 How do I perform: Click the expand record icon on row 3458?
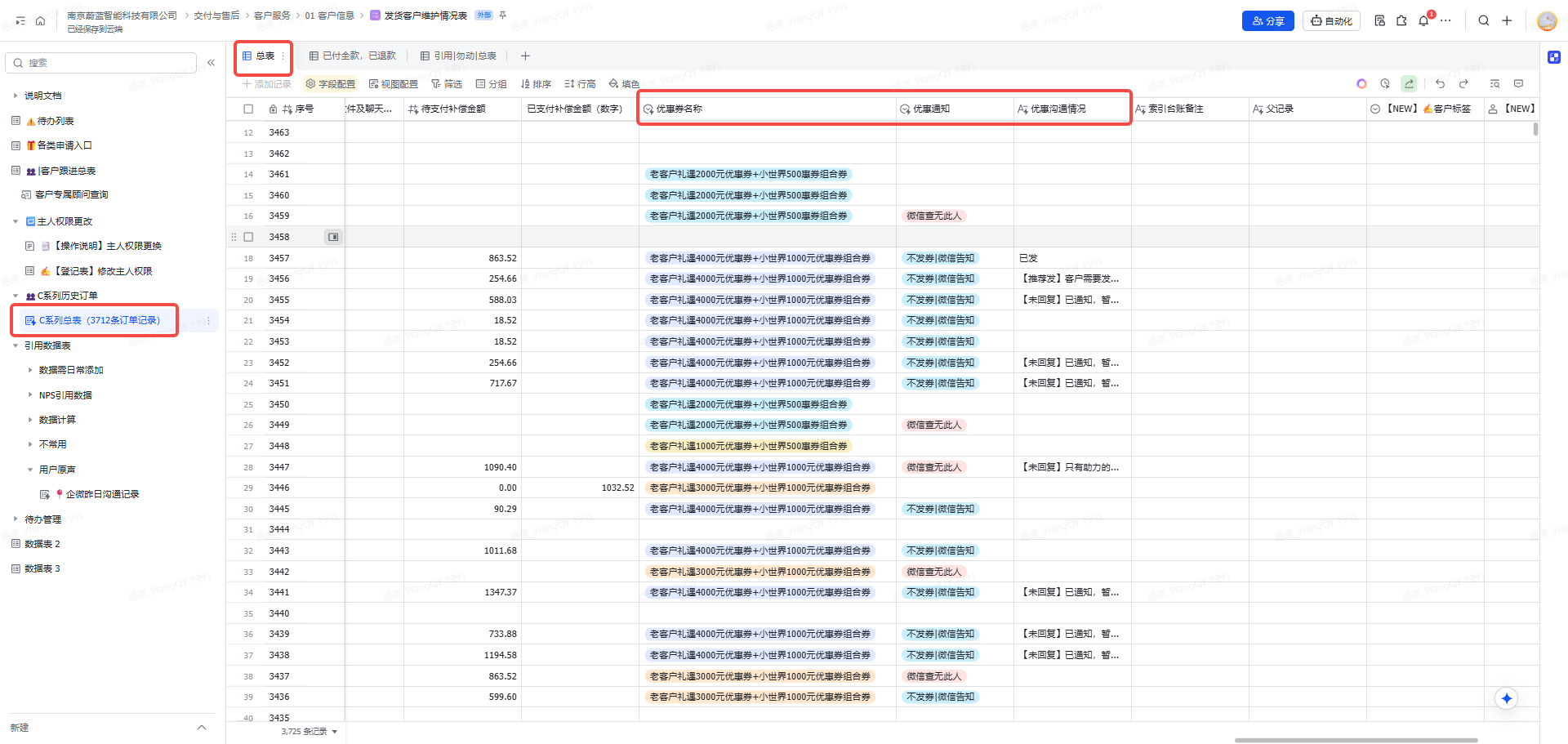[x=333, y=237]
